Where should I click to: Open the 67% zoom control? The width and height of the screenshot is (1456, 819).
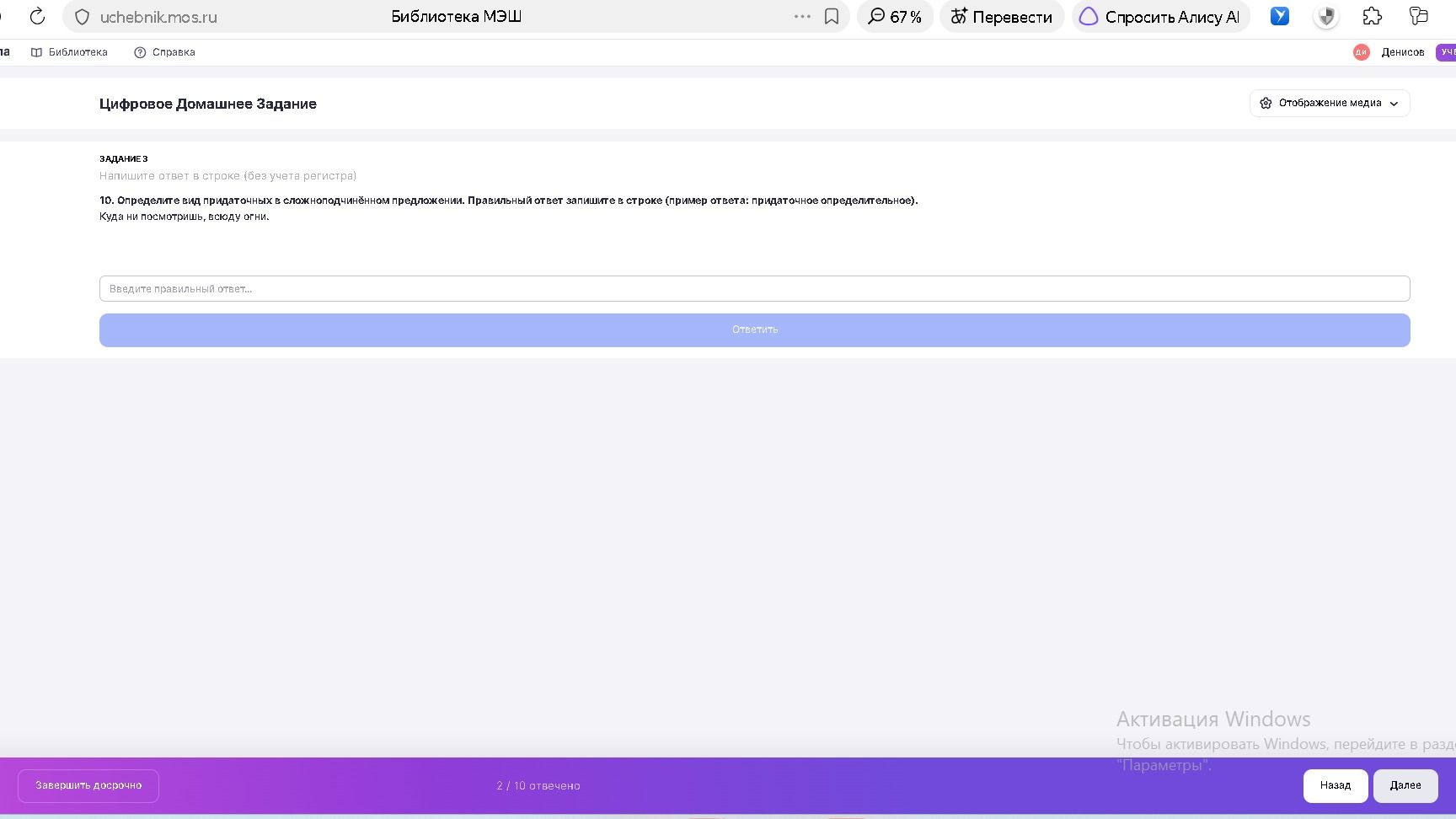tap(895, 16)
